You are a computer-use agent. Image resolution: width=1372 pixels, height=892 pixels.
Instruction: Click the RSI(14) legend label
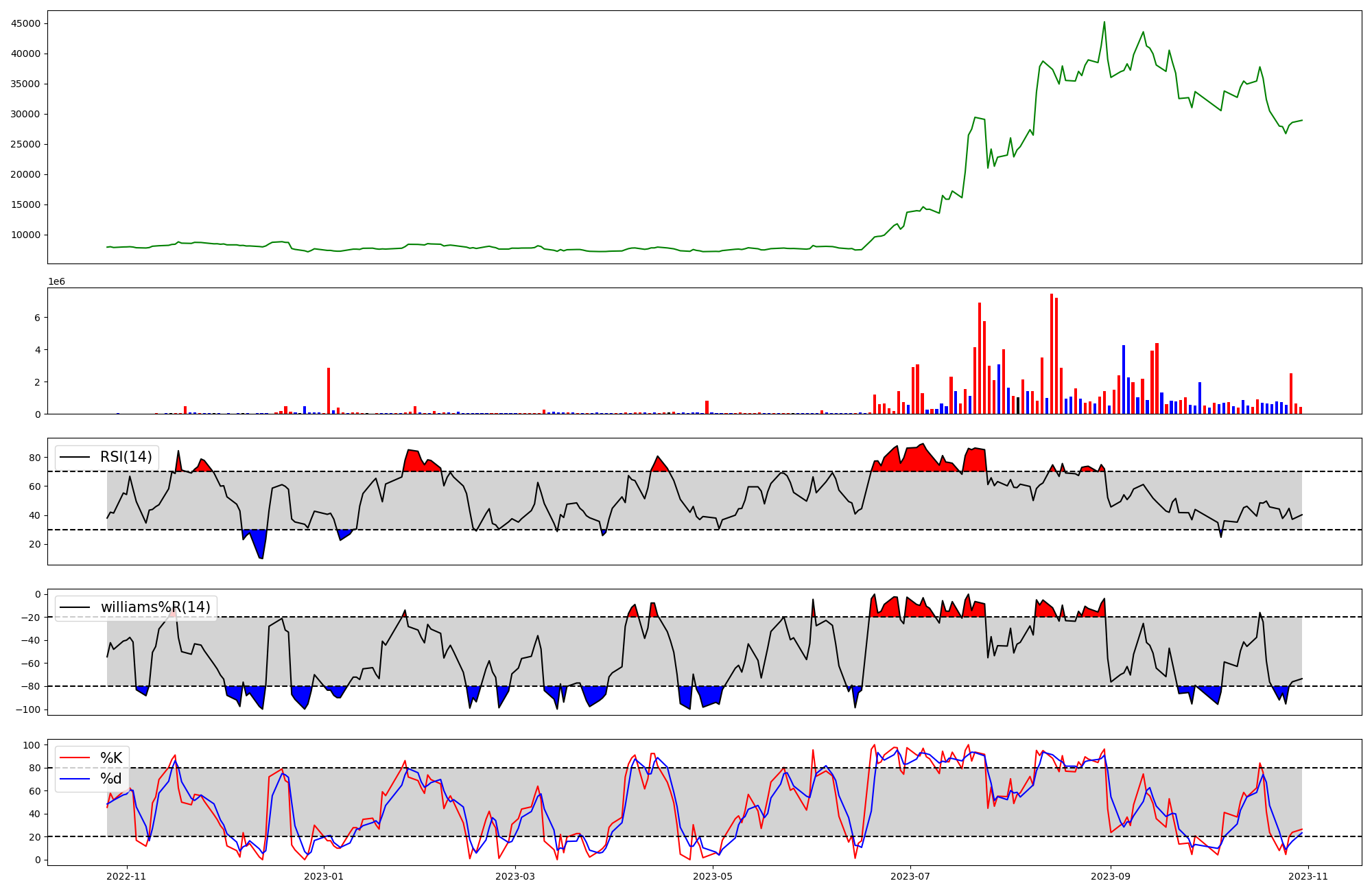tap(126, 457)
